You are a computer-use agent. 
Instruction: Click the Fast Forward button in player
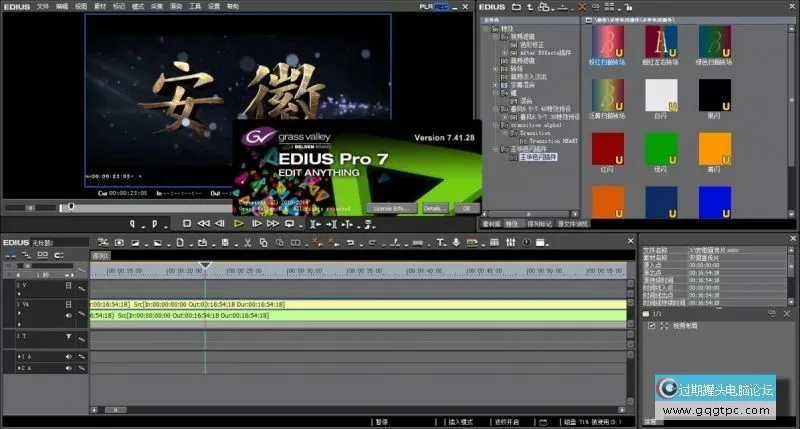pyautogui.click(x=274, y=224)
